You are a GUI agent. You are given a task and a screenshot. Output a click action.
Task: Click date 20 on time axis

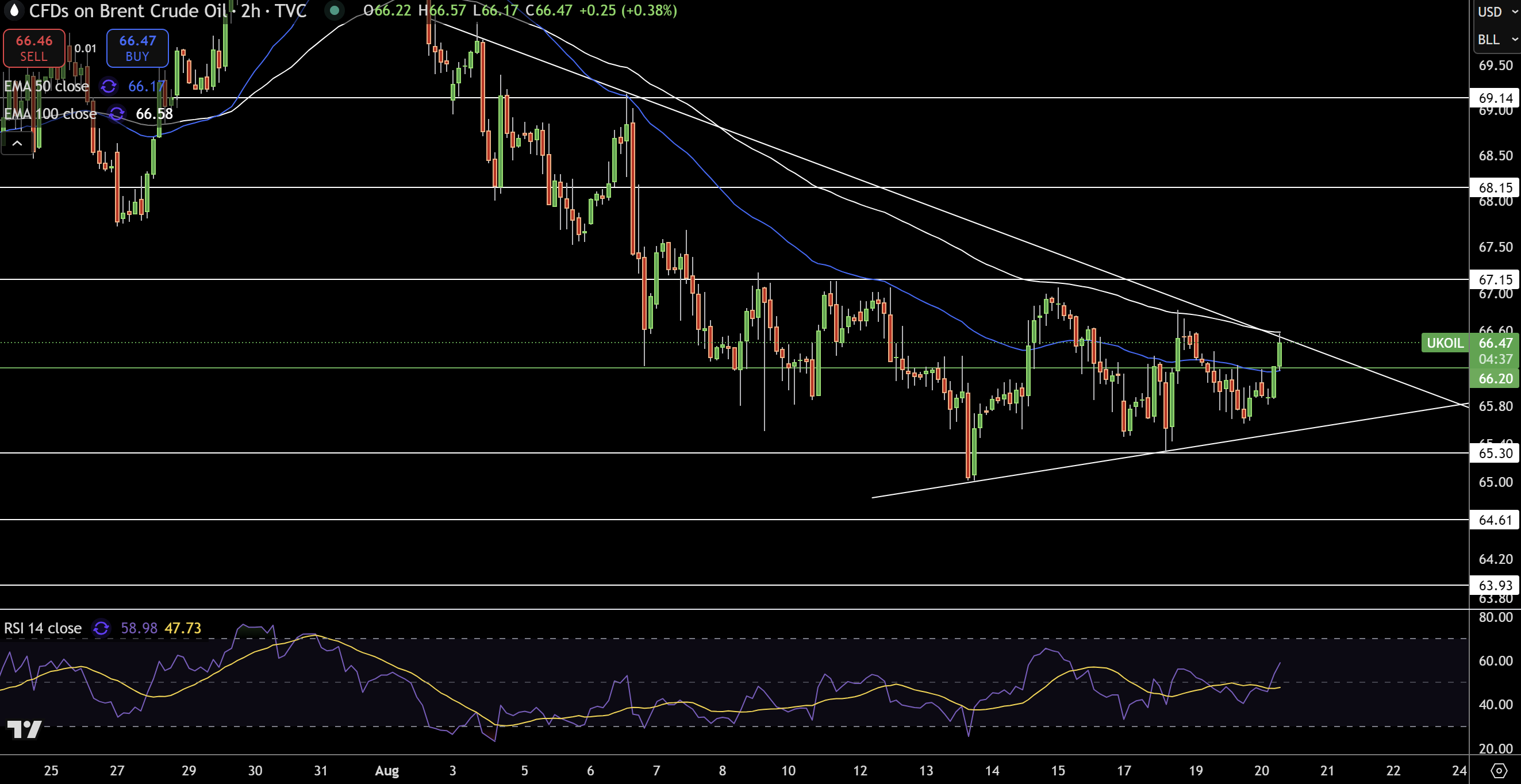click(1261, 770)
